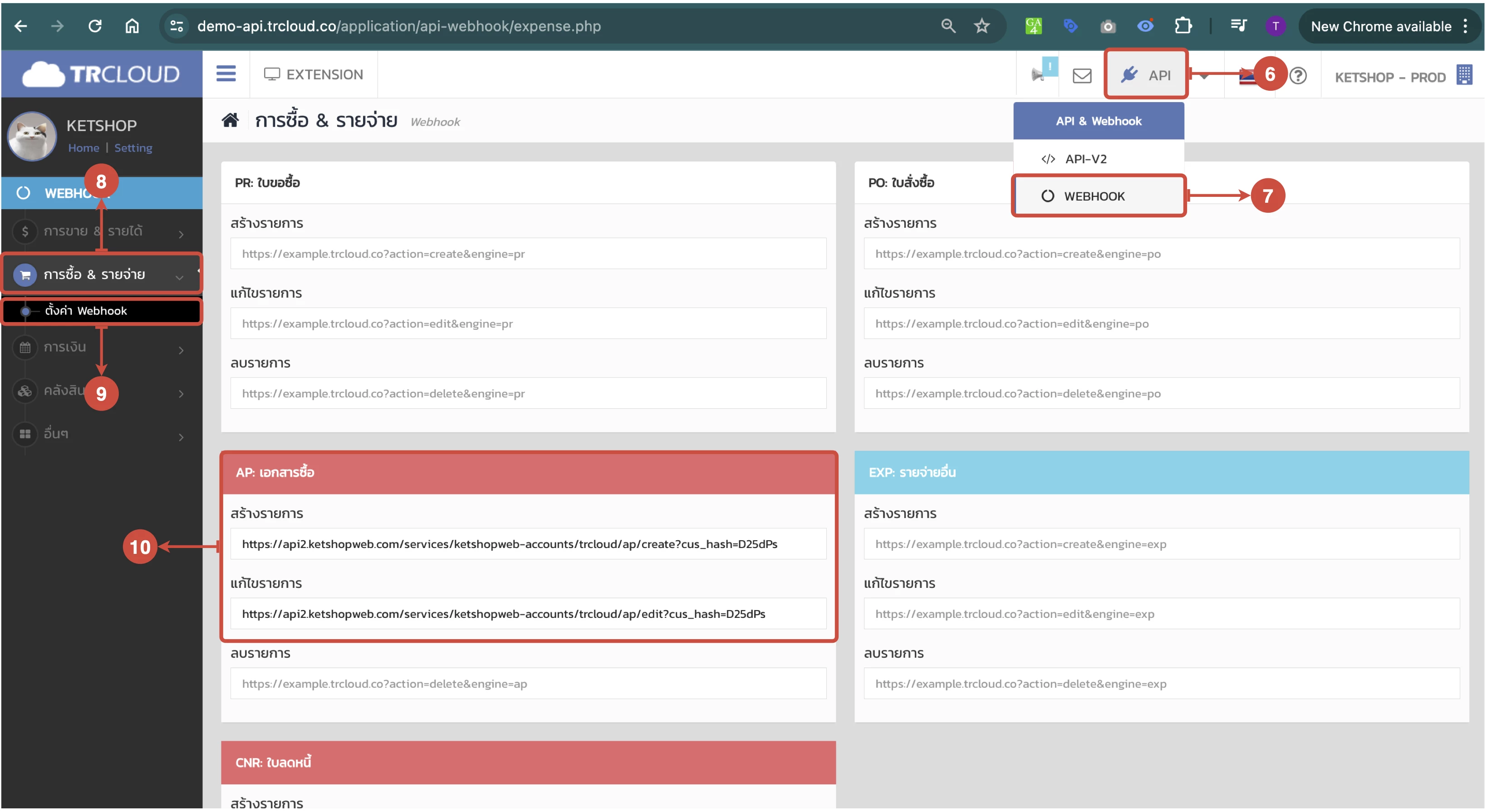The image size is (1487, 812).
Task: Select API-V2 menu entry
Action: [1085, 159]
